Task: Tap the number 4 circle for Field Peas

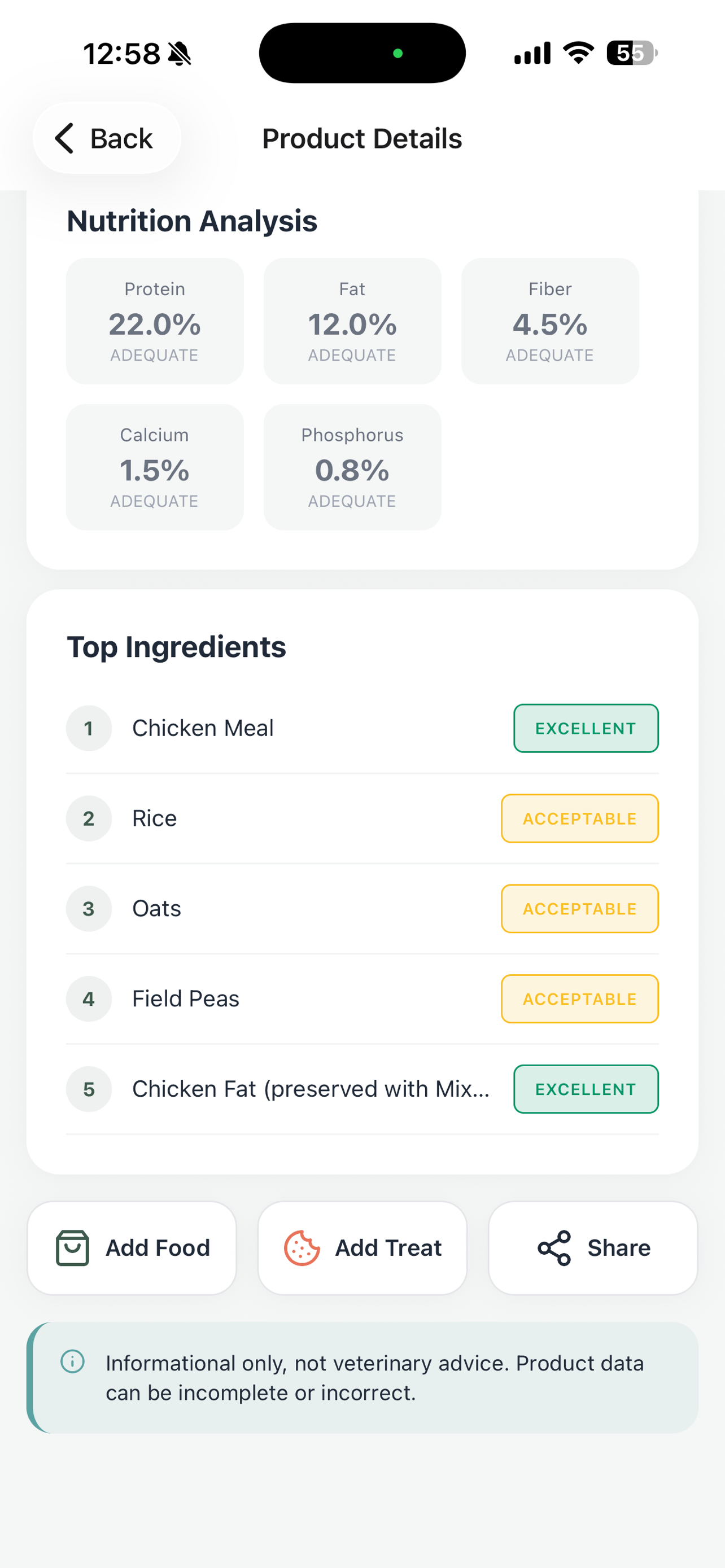Action: [x=89, y=998]
